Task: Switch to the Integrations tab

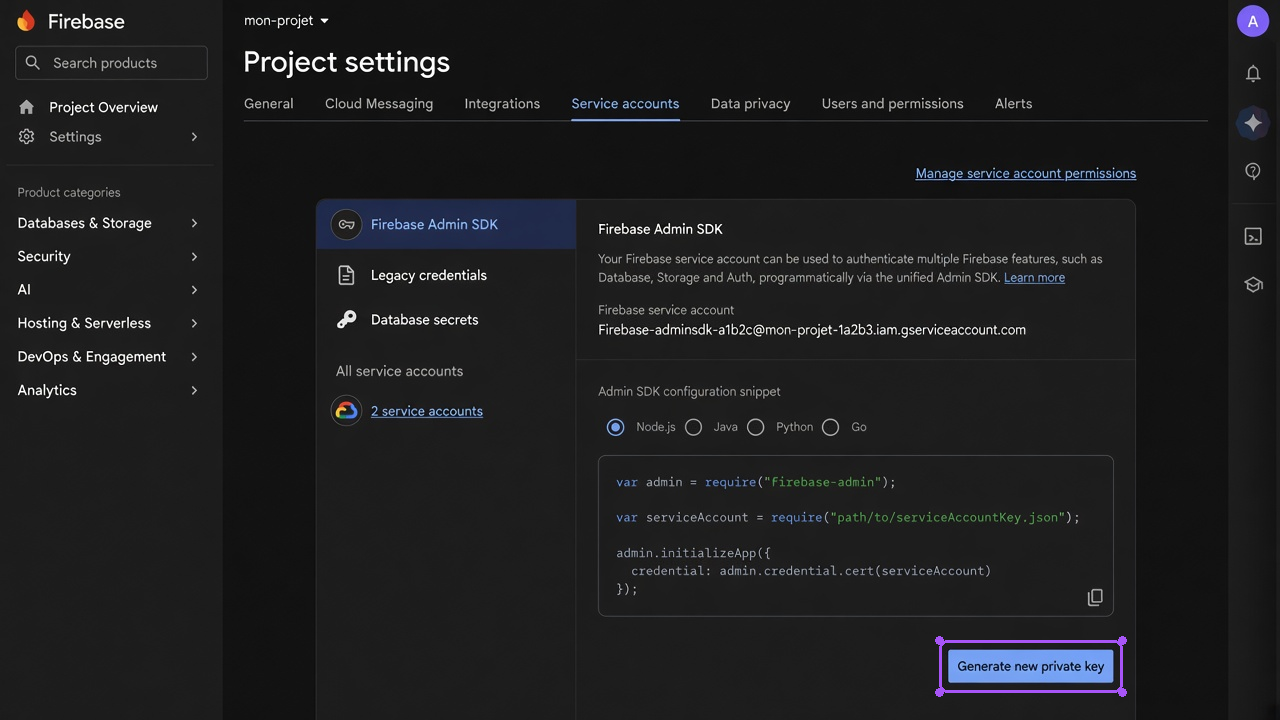Action: click(502, 104)
